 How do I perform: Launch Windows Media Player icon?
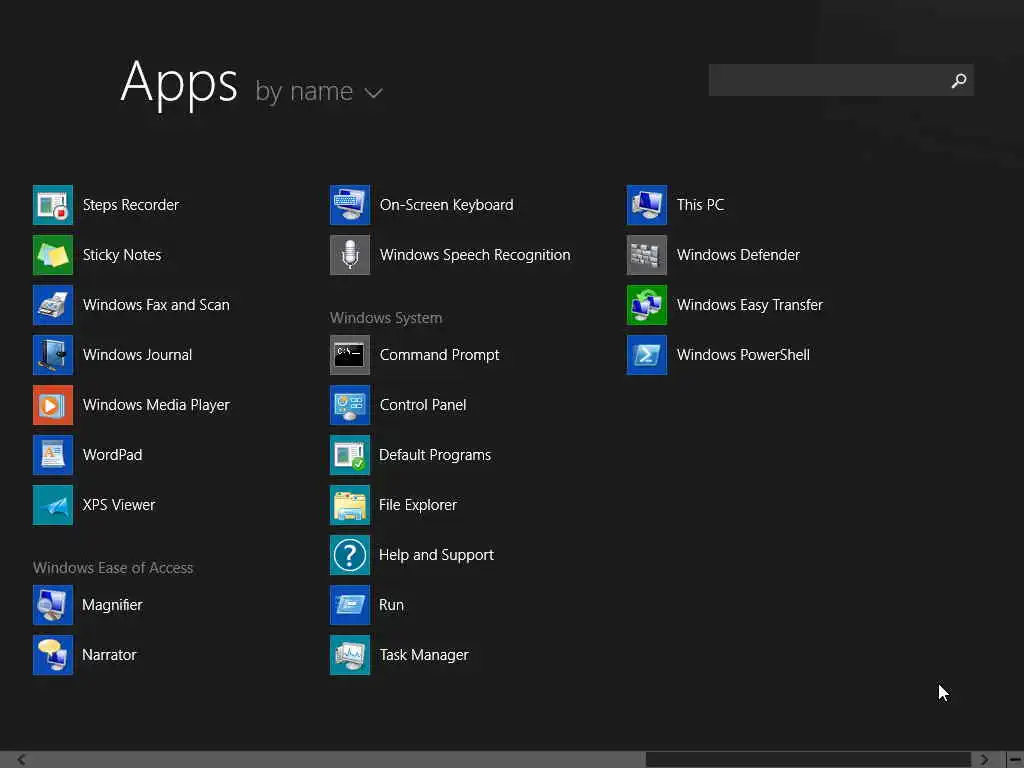[x=53, y=405]
